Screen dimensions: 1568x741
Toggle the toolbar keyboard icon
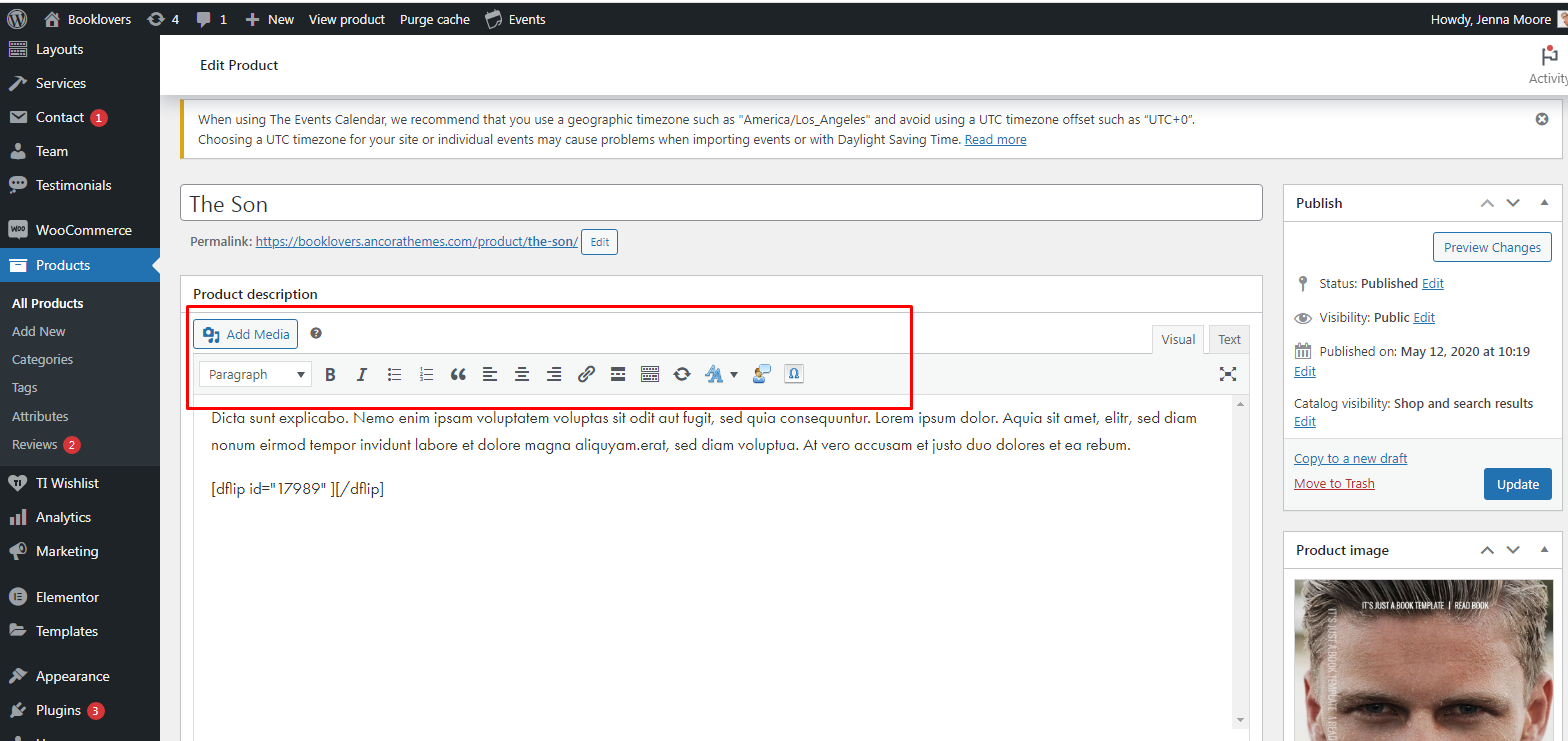650,374
